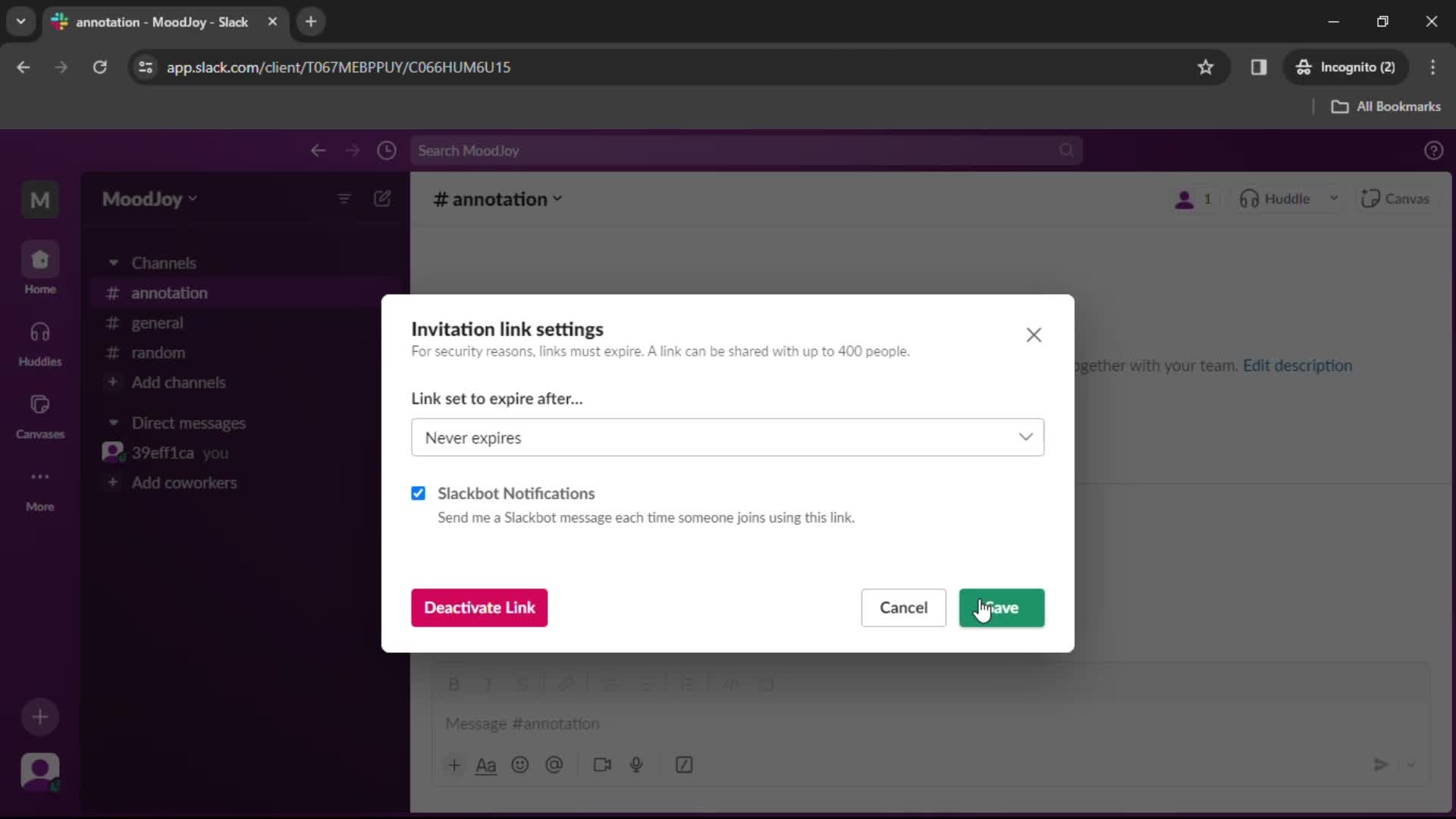Toggle Slackbot Notifications checkbox
Image resolution: width=1456 pixels, height=819 pixels.
(x=418, y=493)
